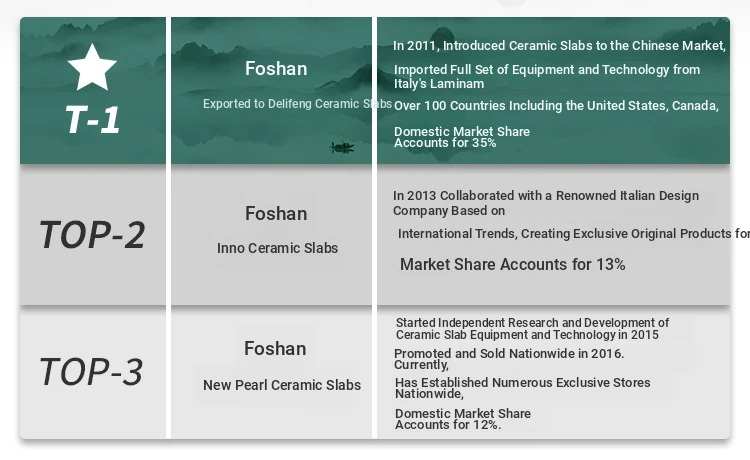Select the T-1 rank label

(x=92, y=120)
